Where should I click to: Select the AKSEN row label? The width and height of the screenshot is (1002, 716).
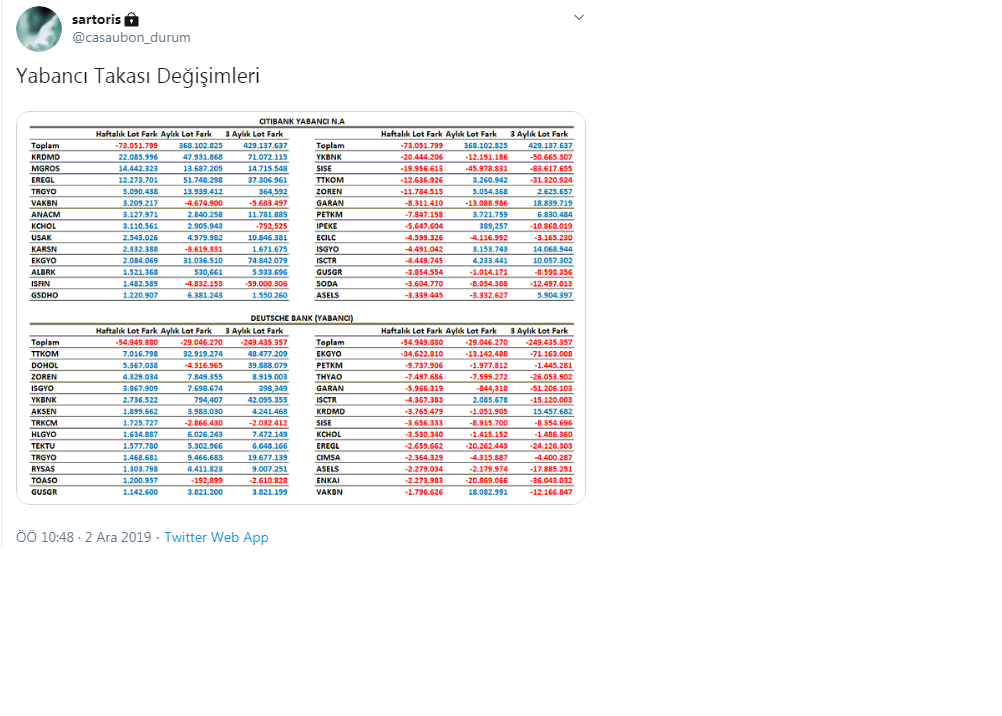pyautogui.click(x=44, y=411)
